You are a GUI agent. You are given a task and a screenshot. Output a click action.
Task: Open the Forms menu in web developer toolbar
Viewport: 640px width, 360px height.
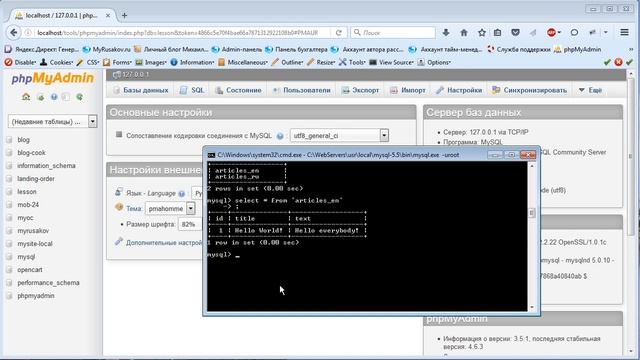(x=117, y=62)
